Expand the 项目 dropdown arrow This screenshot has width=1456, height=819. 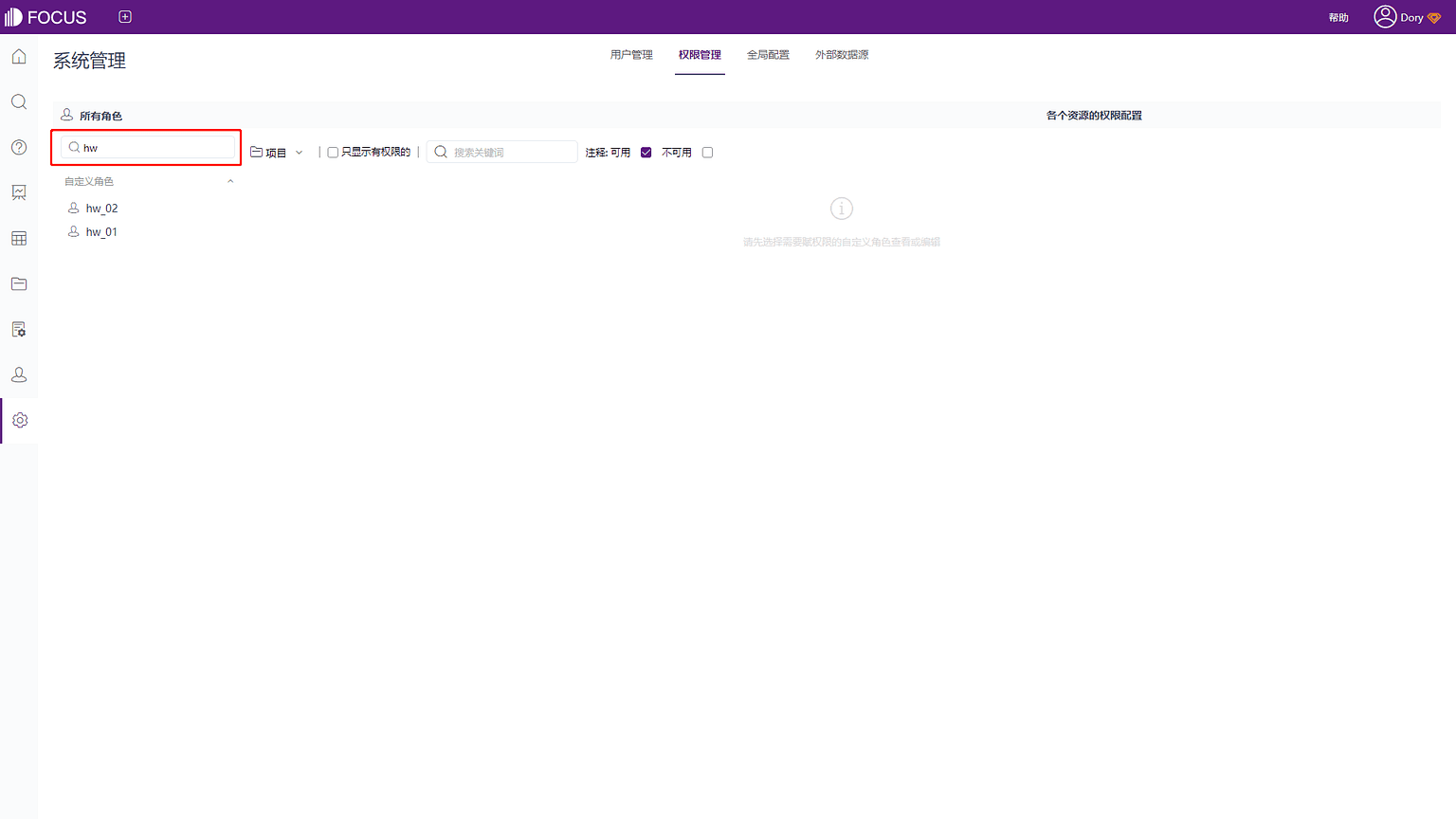click(x=299, y=153)
